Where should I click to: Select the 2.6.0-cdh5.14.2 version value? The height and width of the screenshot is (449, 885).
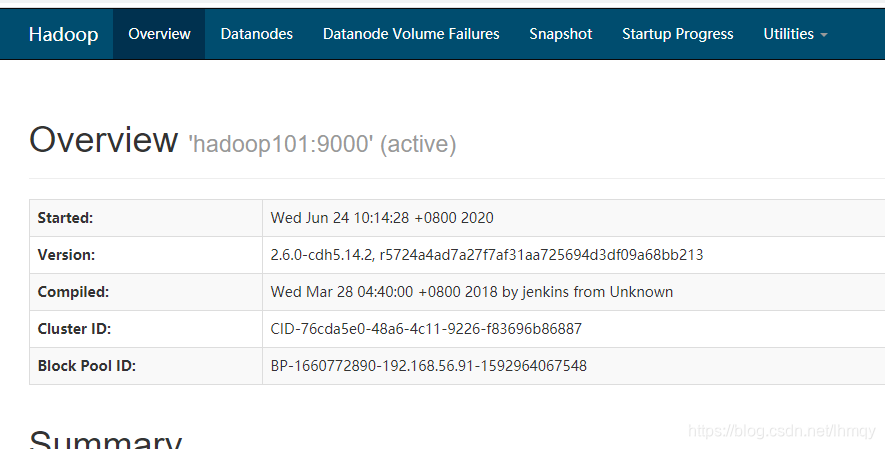[x=487, y=255]
